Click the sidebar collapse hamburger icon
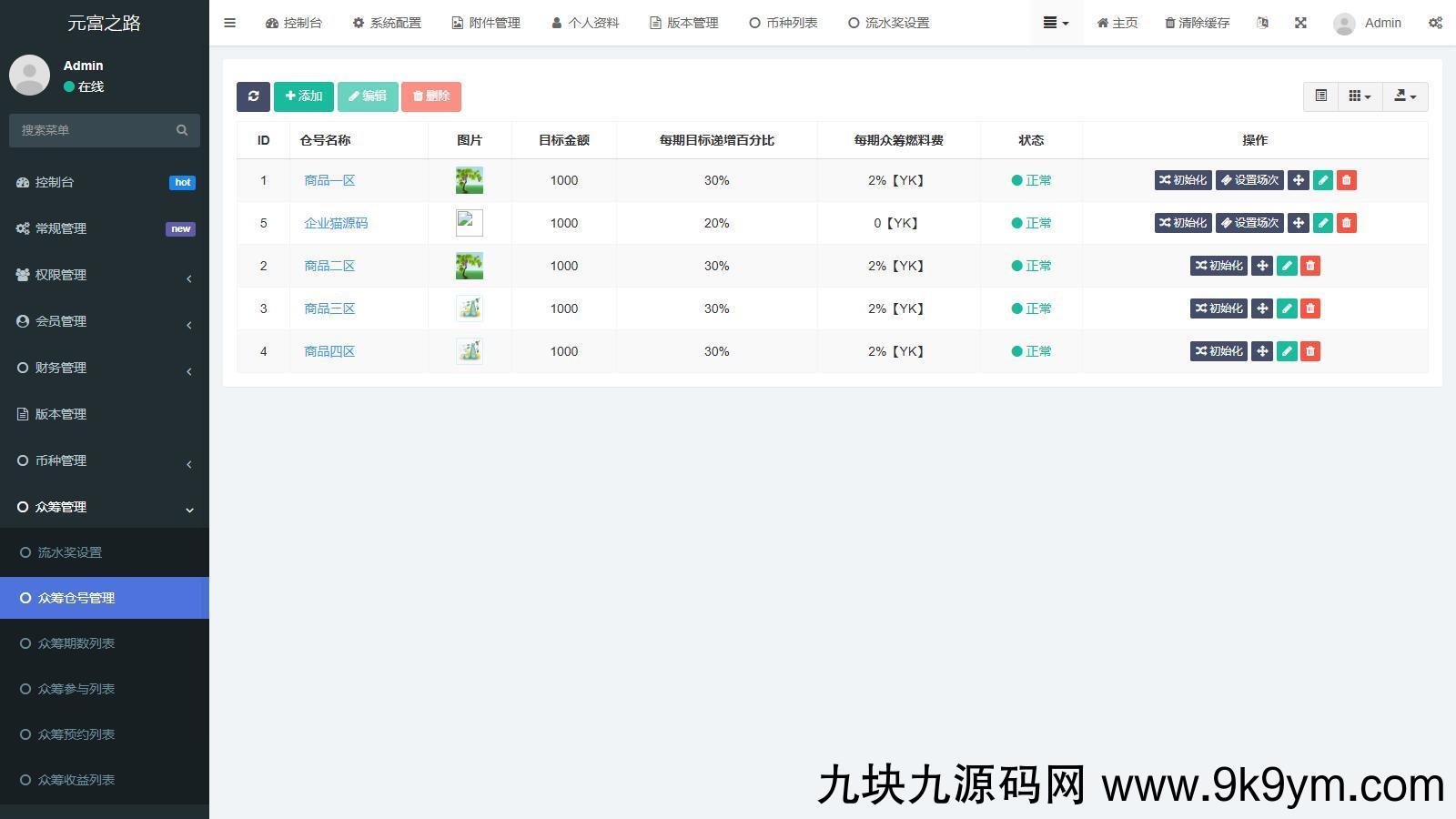 pyautogui.click(x=229, y=23)
